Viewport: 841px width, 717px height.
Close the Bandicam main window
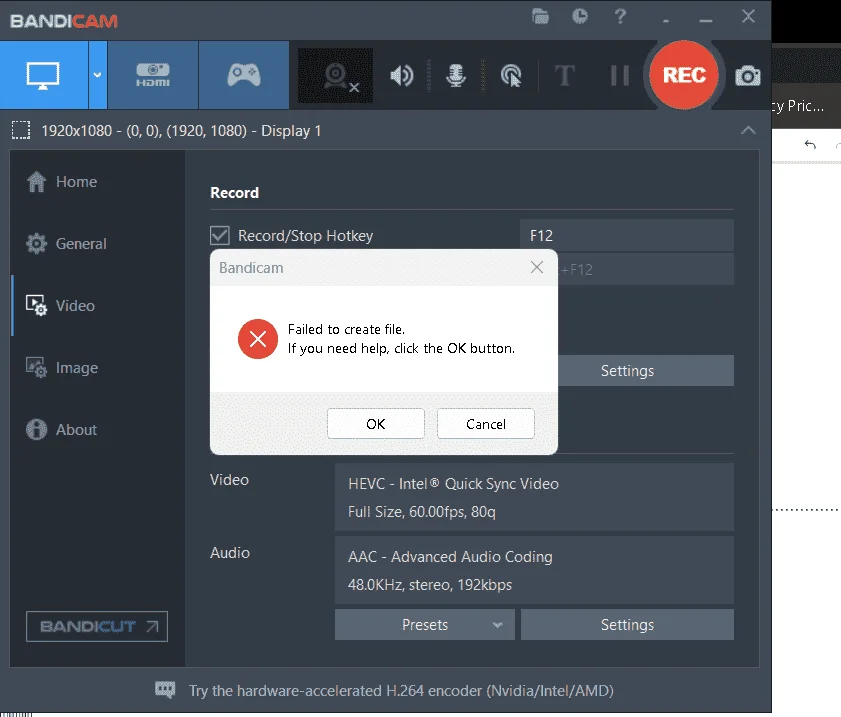(x=748, y=16)
